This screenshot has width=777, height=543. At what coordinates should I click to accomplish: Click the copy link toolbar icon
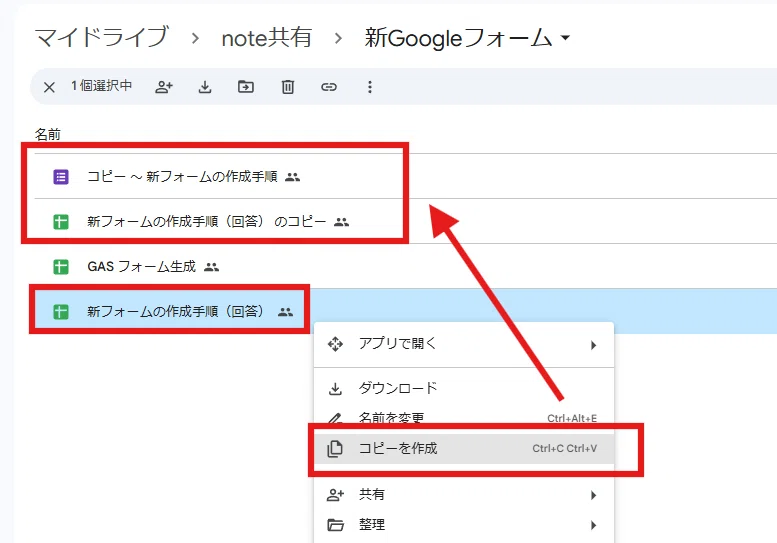pyautogui.click(x=329, y=87)
